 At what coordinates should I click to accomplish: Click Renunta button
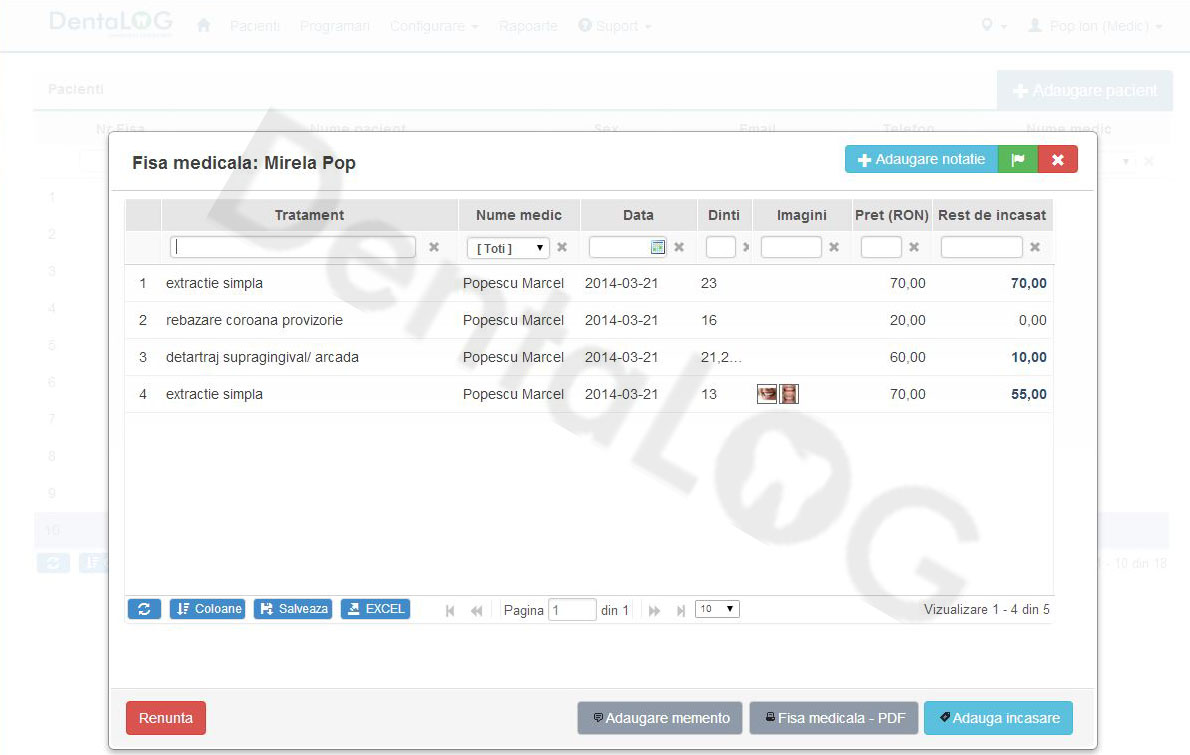[165, 718]
